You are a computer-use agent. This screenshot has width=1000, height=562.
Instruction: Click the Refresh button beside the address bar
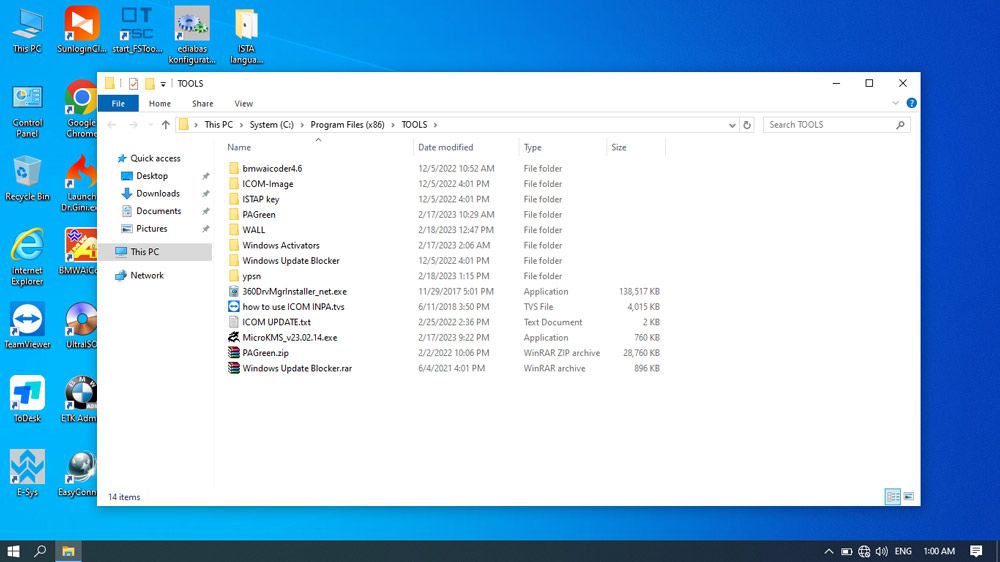(x=747, y=125)
